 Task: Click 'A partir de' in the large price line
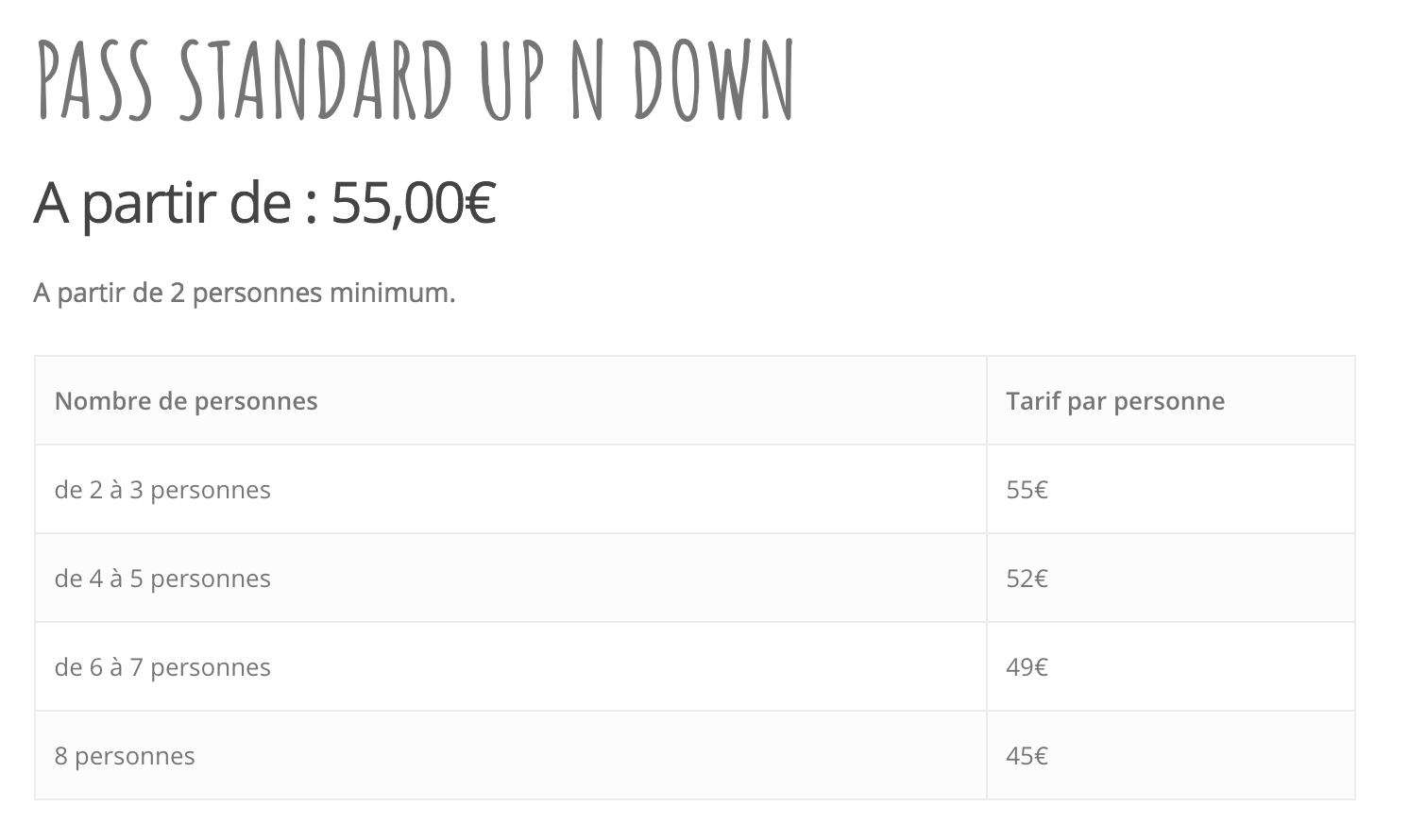point(162,203)
